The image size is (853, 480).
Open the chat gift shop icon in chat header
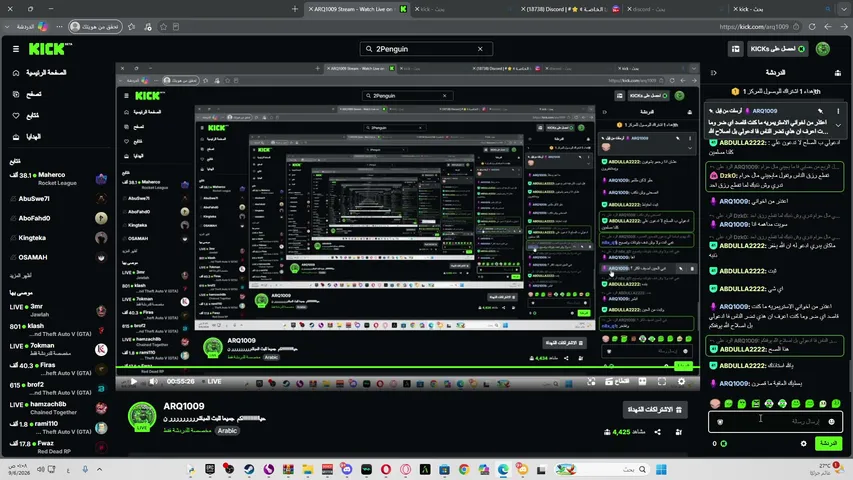pos(838,72)
